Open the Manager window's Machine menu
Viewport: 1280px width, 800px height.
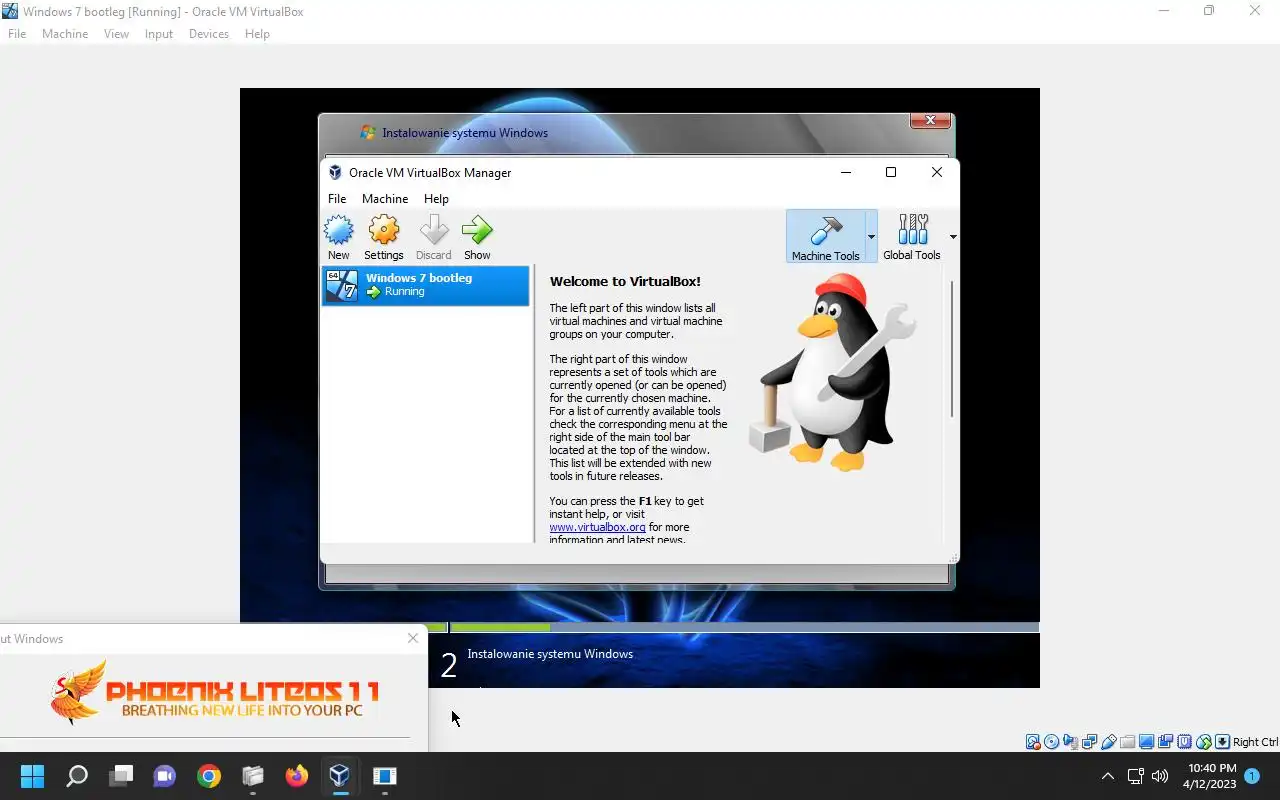385,199
